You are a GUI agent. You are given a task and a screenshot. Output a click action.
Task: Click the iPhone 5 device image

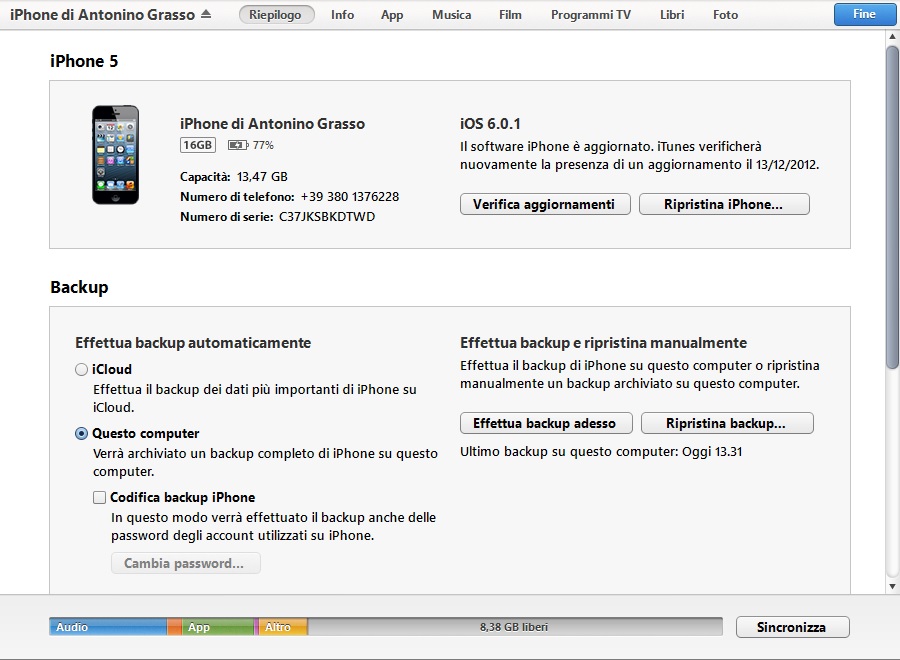pos(115,154)
